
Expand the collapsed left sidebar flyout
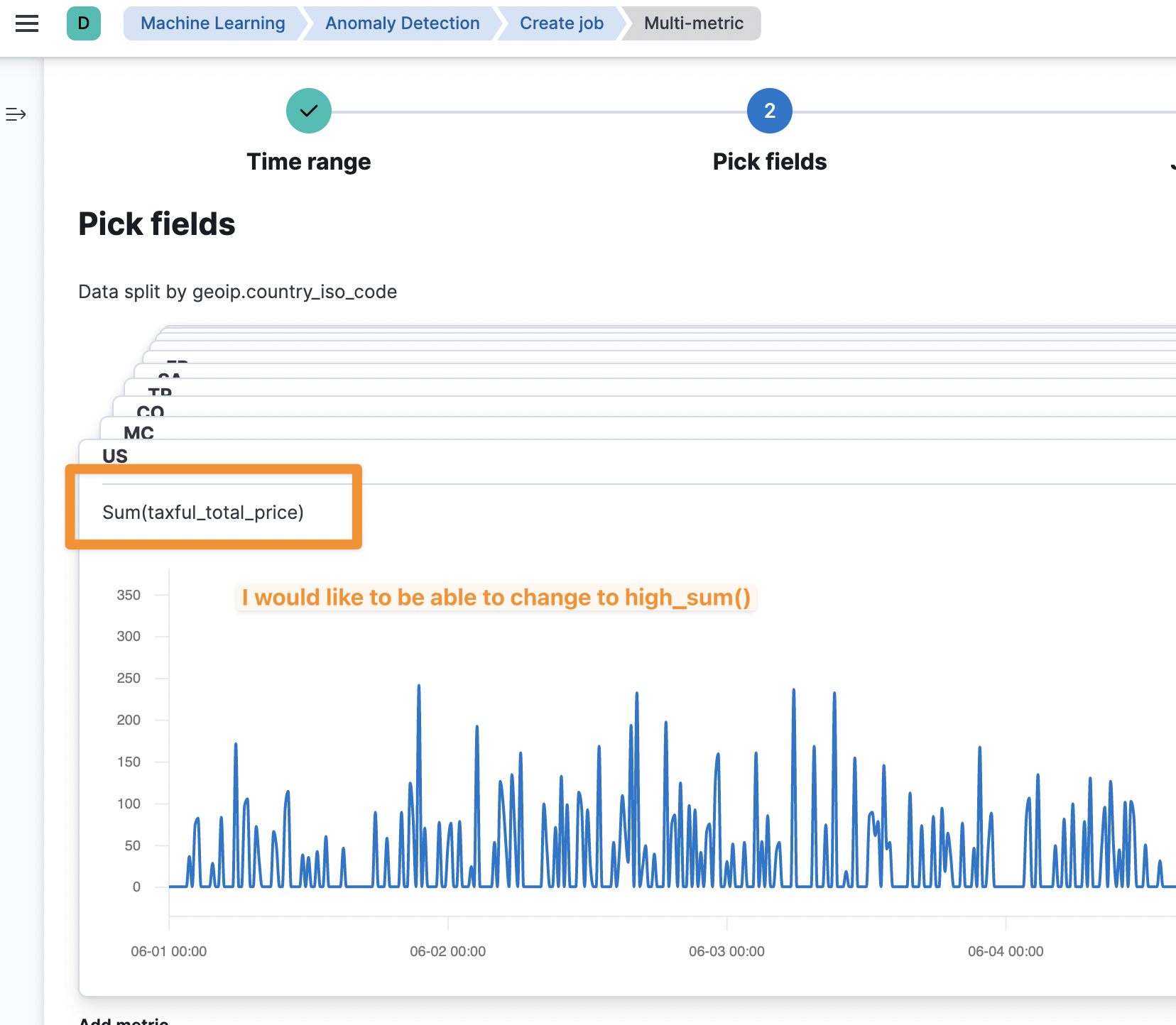[15, 114]
